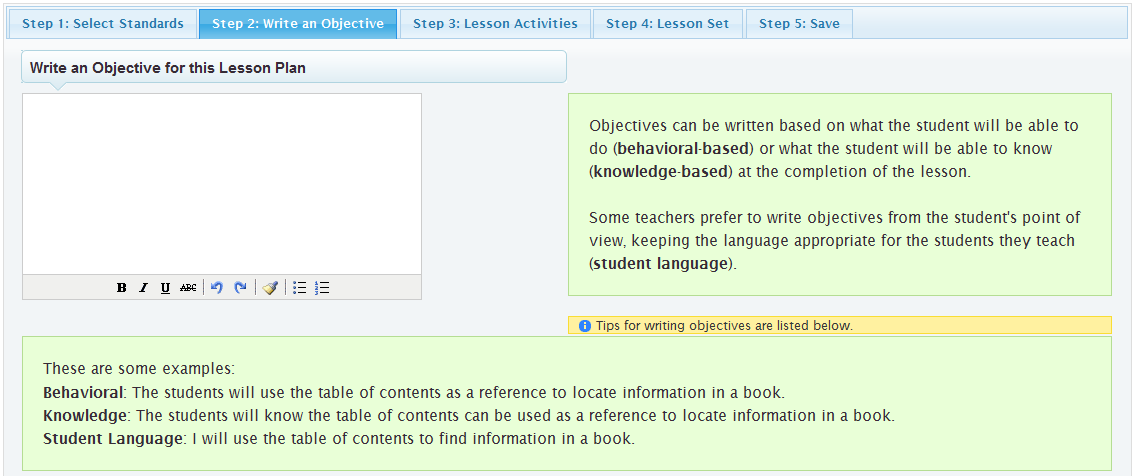Screen dimensions: 1136x476
Task: Select the Step 2: Write an Objective tab
Action: point(298,24)
